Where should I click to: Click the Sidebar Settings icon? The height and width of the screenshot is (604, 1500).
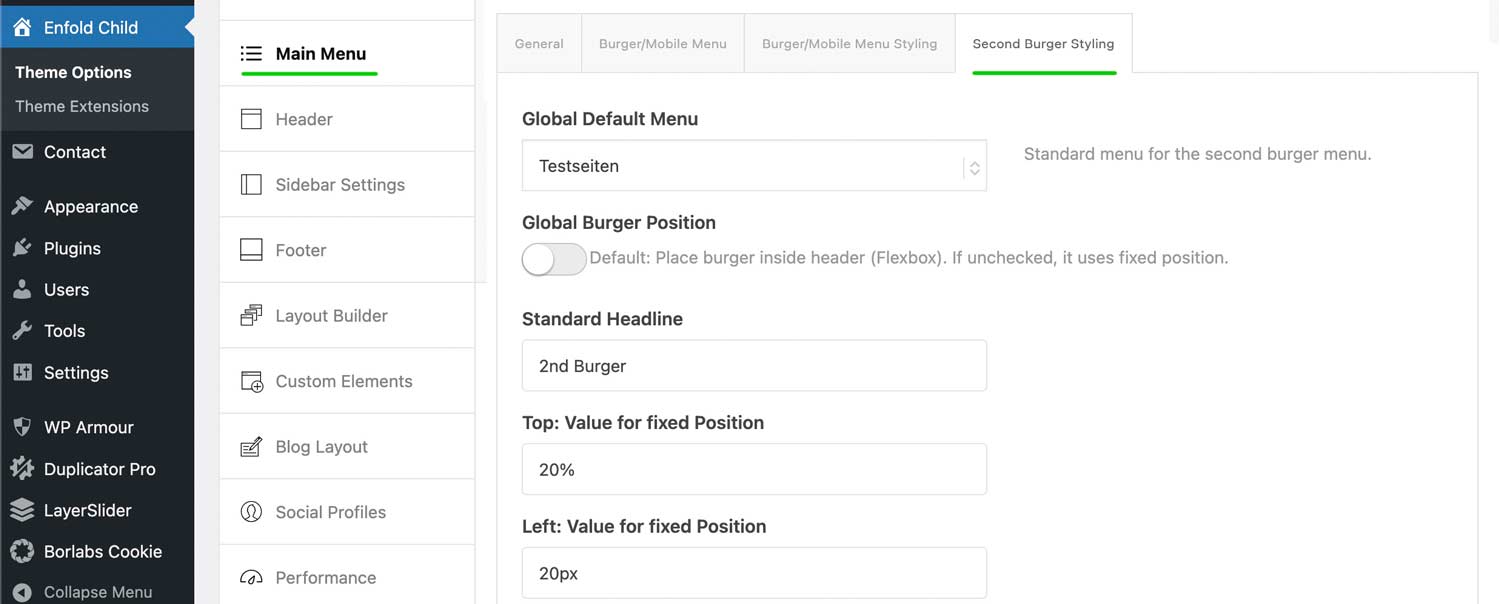point(251,185)
